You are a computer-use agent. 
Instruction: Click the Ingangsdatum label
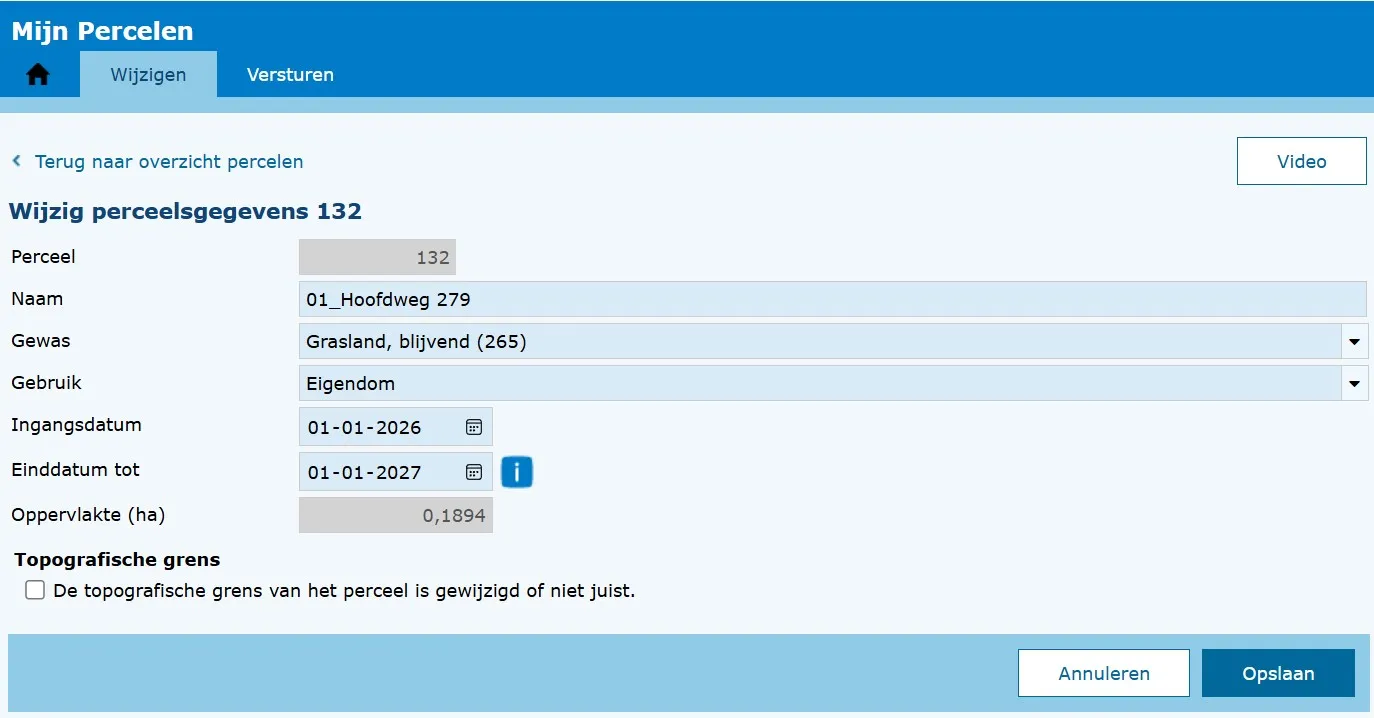coord(76,425)
